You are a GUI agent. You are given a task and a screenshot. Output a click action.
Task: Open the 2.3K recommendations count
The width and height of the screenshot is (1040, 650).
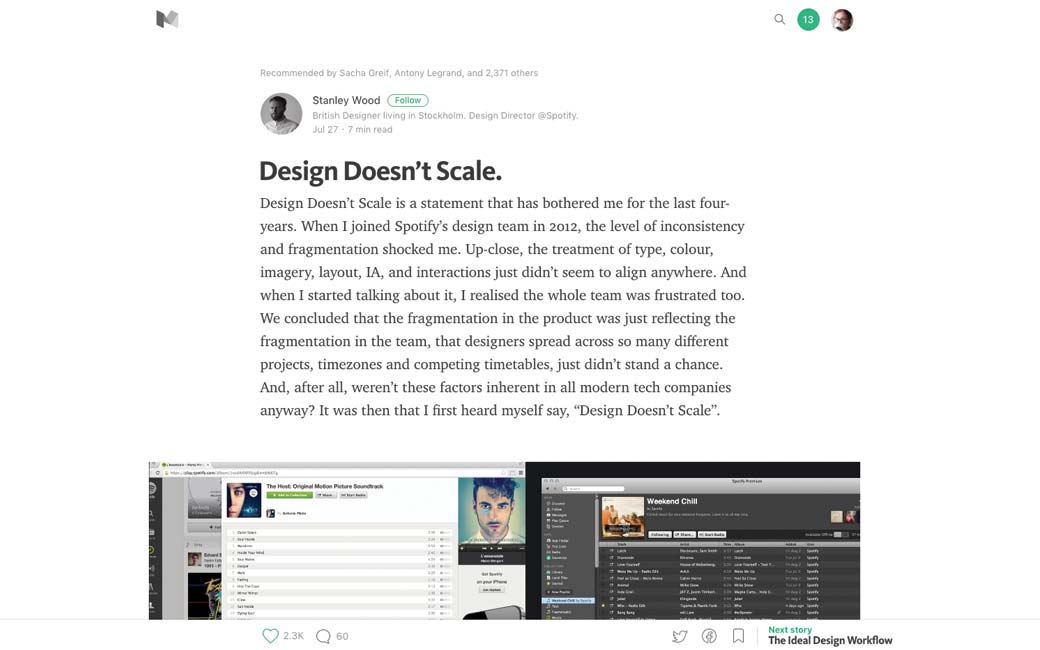[x=293, y=636]
